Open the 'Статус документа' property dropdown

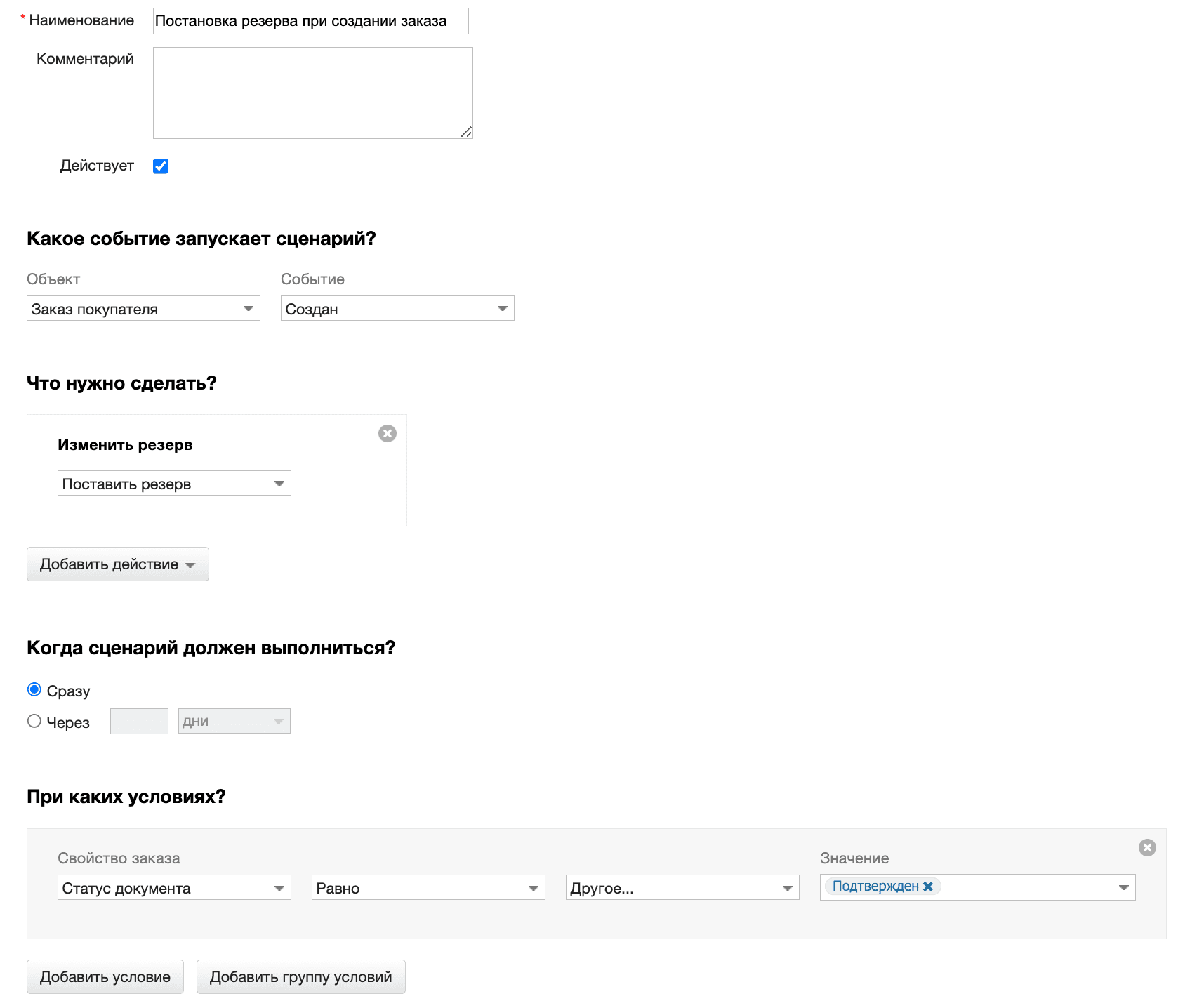pos(174,888)
